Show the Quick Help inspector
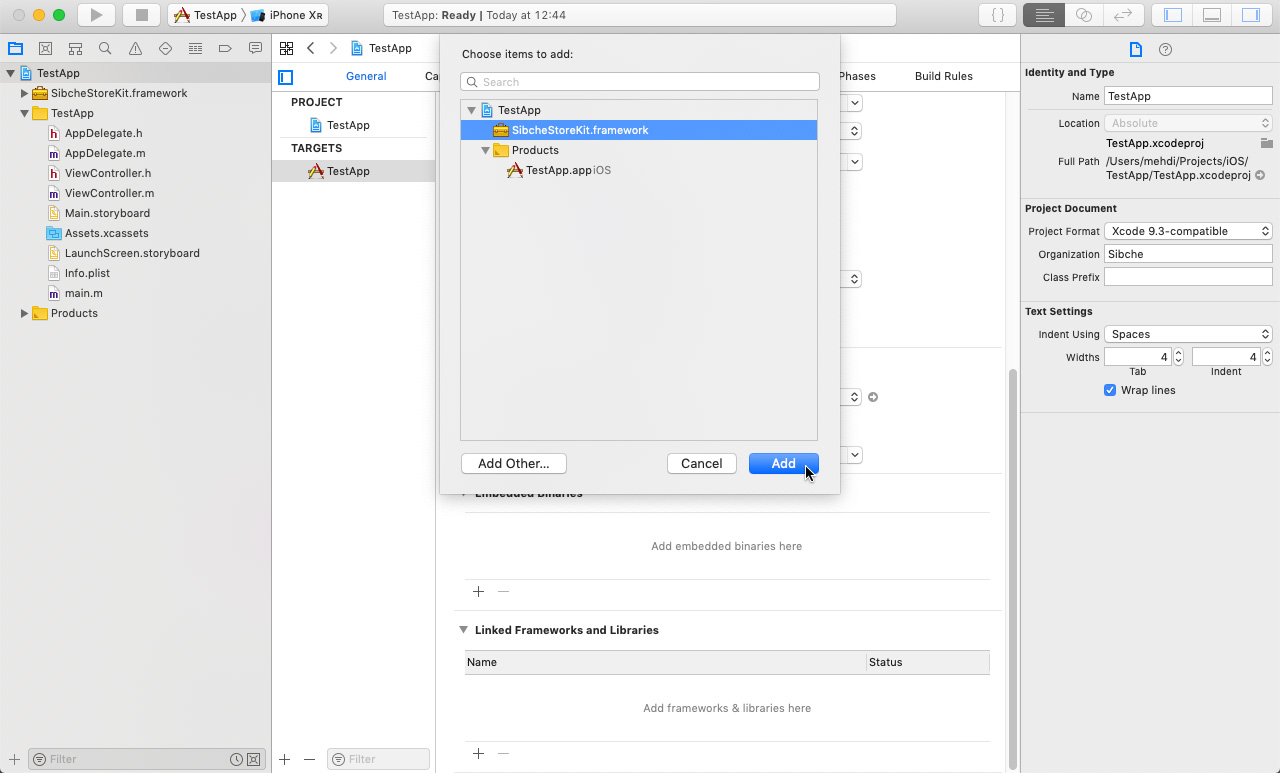This screenshot has width=1280, height=773. [1165, 49]
